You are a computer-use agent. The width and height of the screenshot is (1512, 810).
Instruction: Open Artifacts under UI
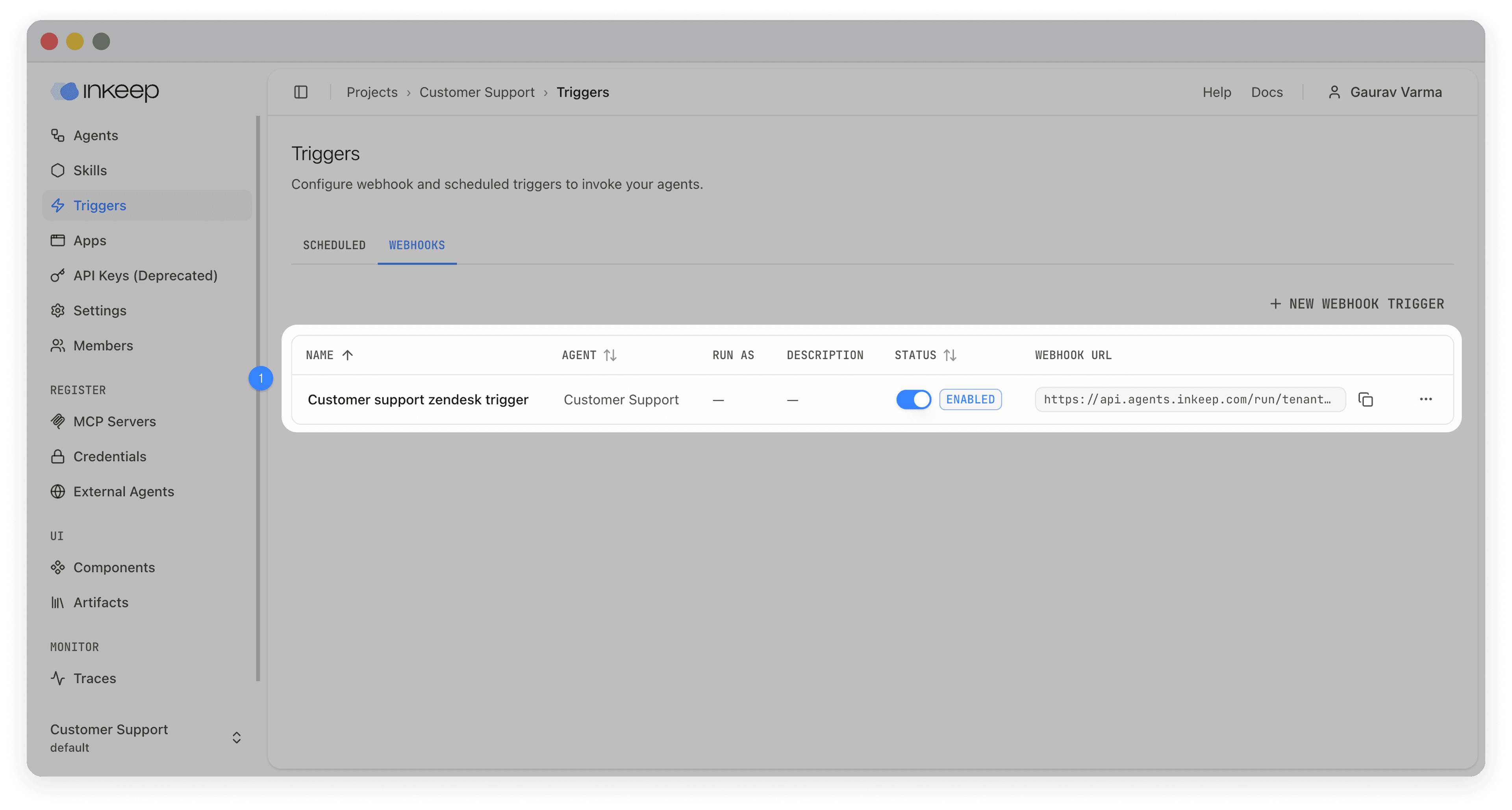click(100, 602)
